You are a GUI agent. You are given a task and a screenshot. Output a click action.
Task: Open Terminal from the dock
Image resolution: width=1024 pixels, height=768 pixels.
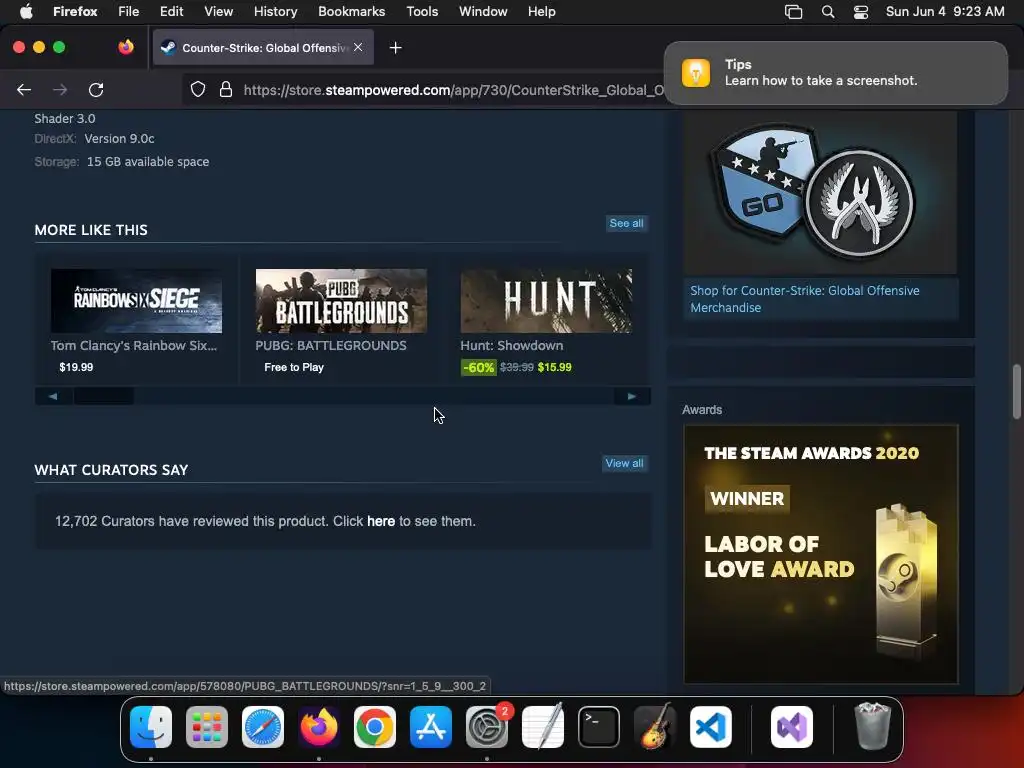coord(599,727)
